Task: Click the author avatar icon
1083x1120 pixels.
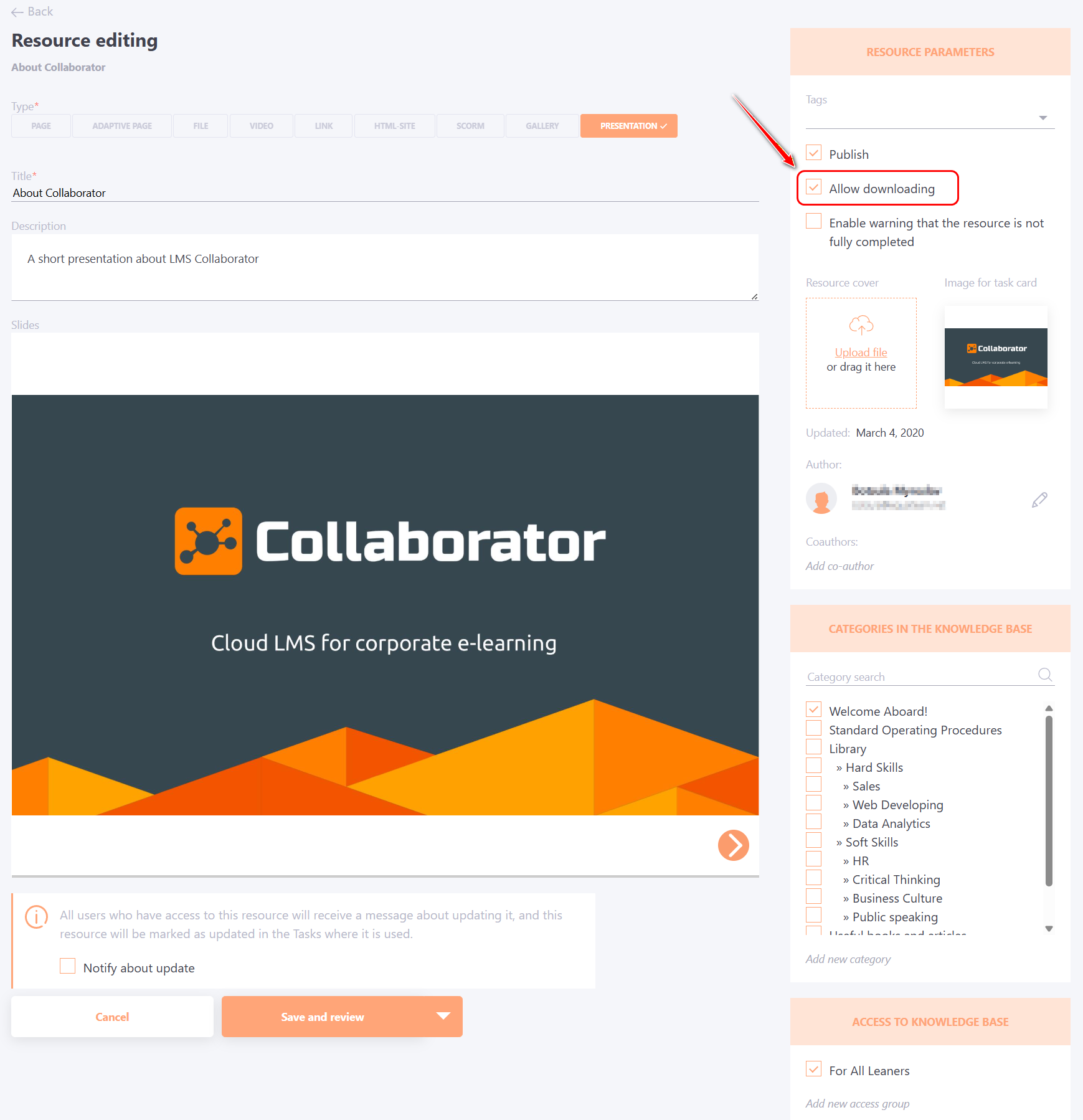Action: coord(821,499)
